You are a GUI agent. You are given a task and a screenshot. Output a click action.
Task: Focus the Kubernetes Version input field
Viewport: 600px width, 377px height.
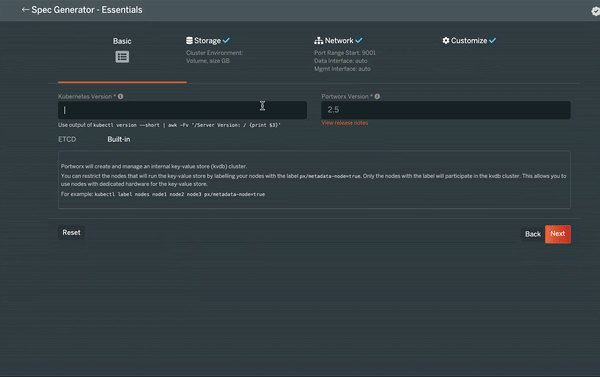point(182,110)
